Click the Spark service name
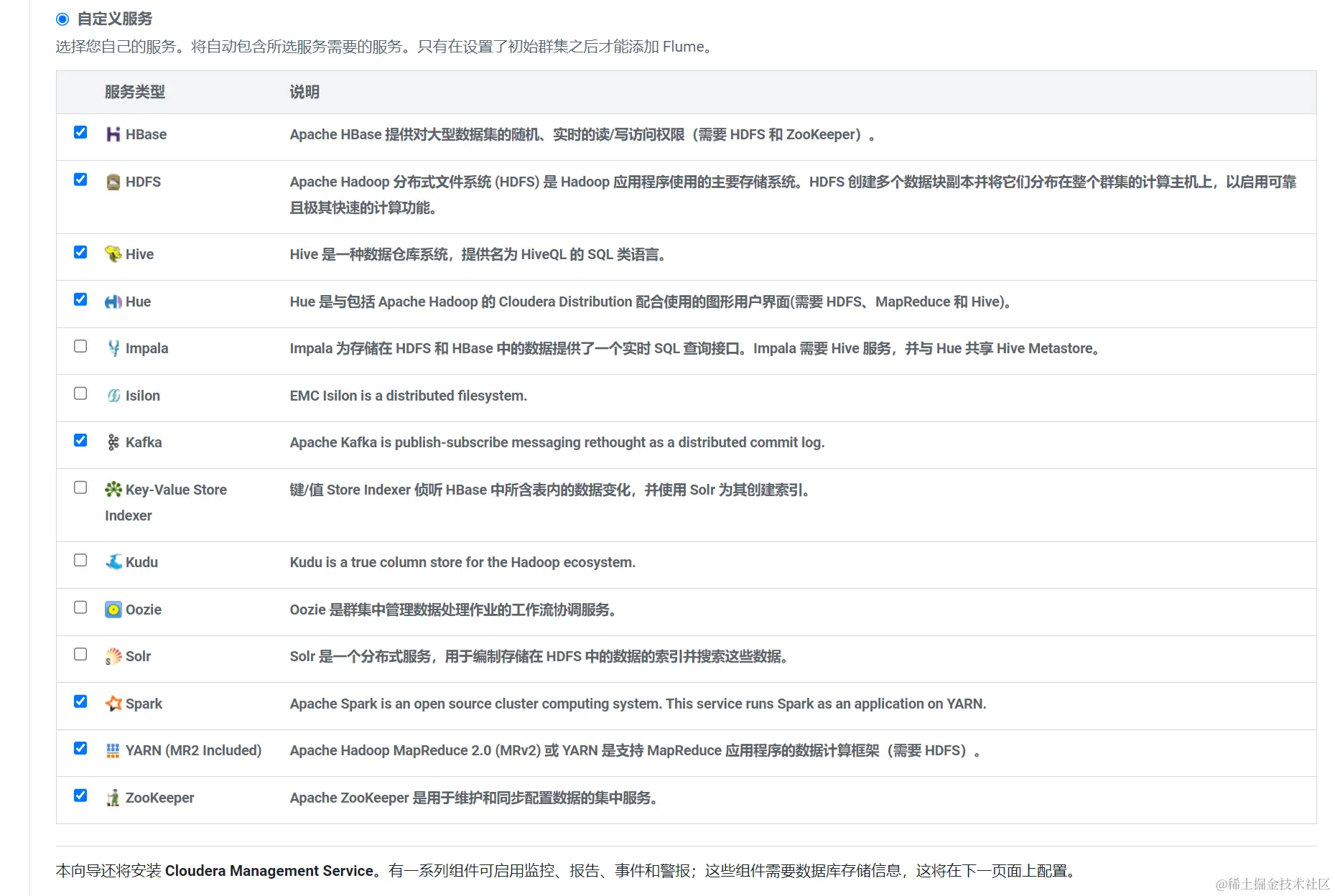This screenshot has width=1335, height=896. click(144, 704)
